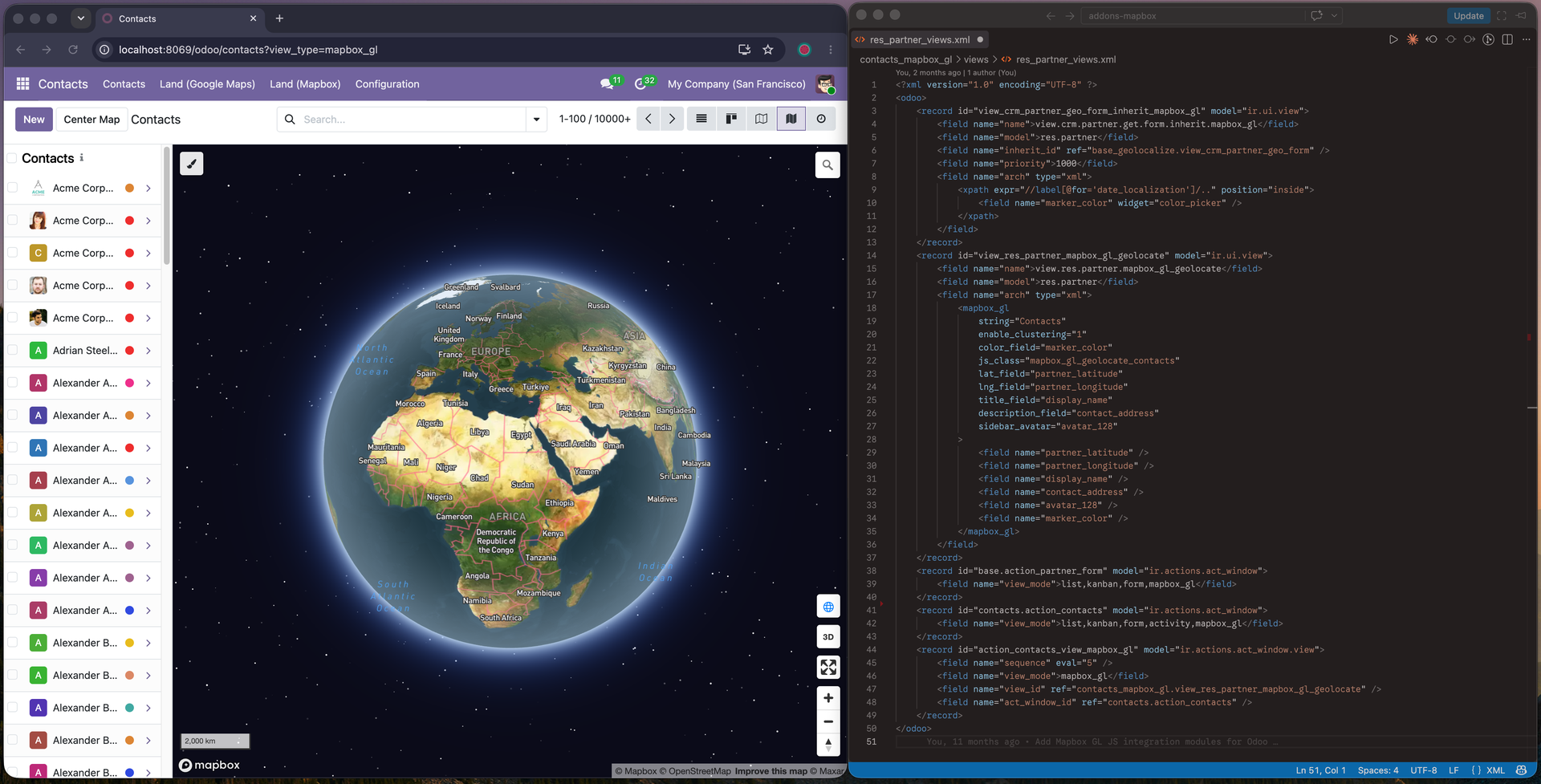Check the Alexander A row with yellow avatar
The width and height of the screenshot is (1541, 784).
[12, 513]
